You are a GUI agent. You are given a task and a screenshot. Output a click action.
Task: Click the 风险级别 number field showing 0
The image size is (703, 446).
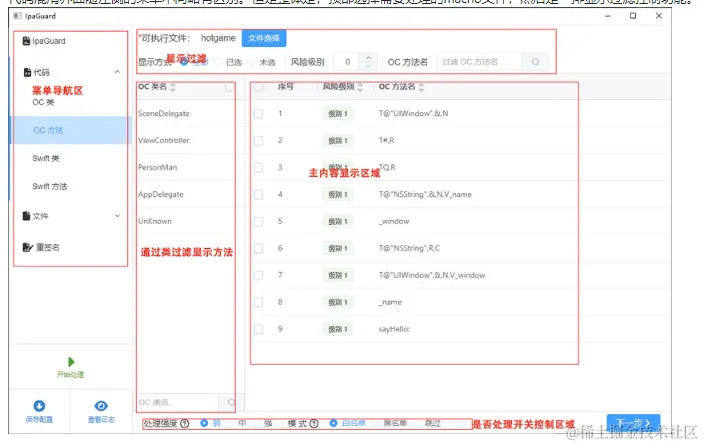click(x=348, y=62)
